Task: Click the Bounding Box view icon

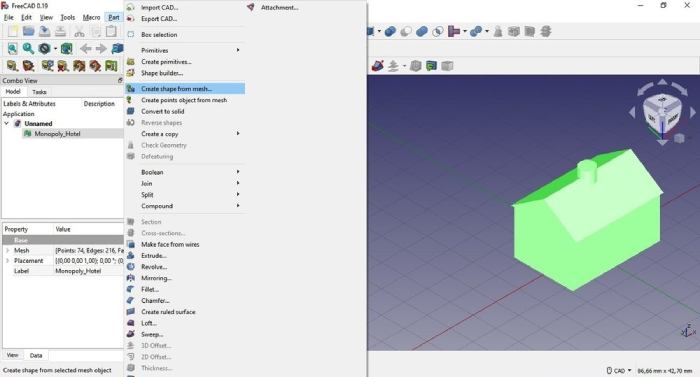Action: pos(67,48)
